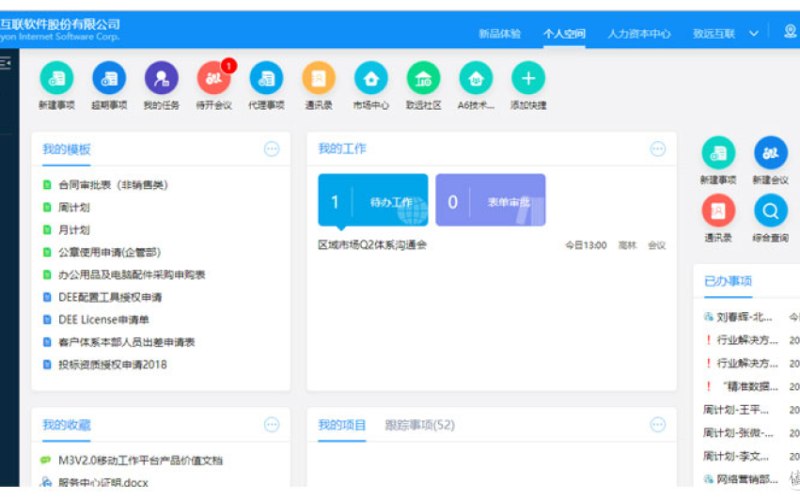800x500 pixels.
Task: Open 区域市场Q2体系沟通会 work item
Action: [x=372, y=245]
